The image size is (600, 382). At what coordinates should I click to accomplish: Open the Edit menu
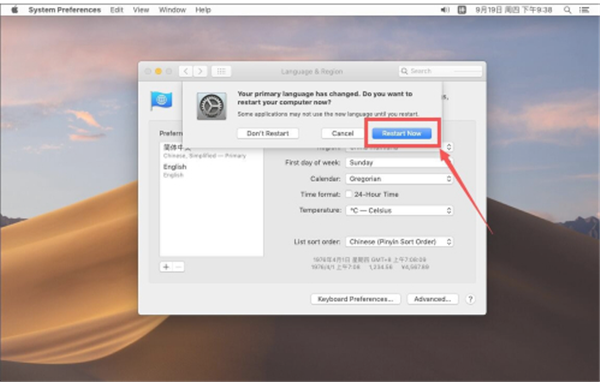117,10
